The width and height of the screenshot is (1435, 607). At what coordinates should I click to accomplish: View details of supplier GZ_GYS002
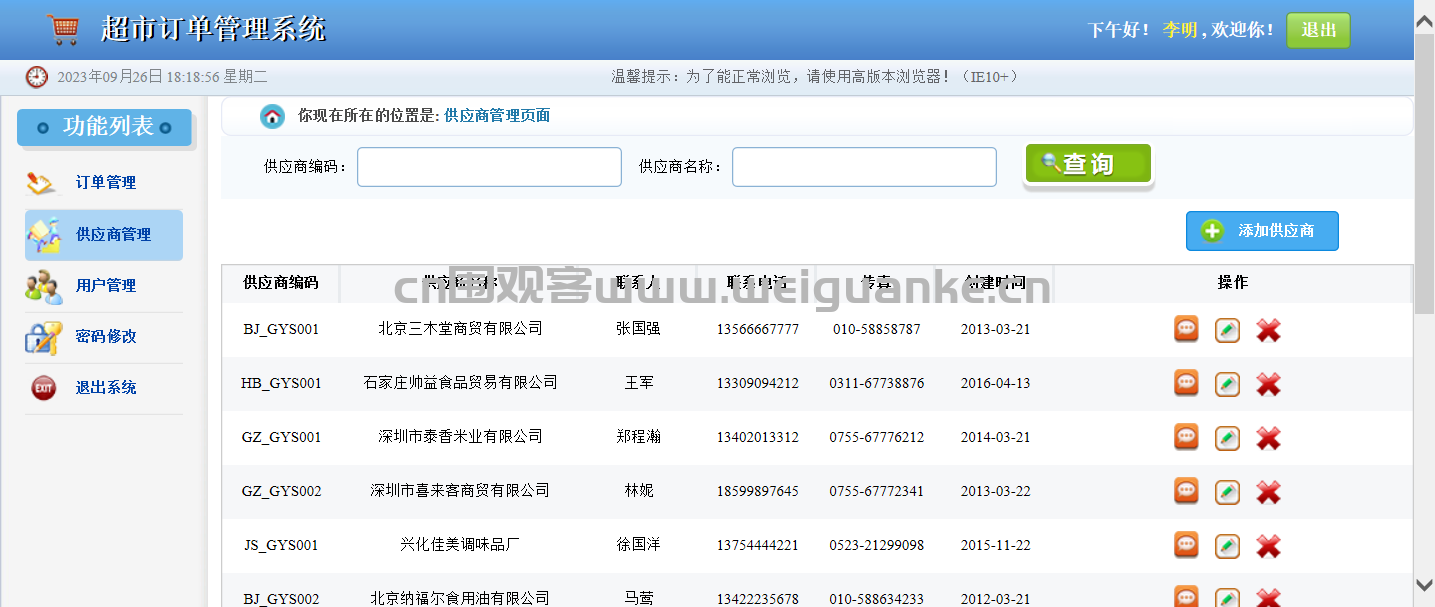1186,491
